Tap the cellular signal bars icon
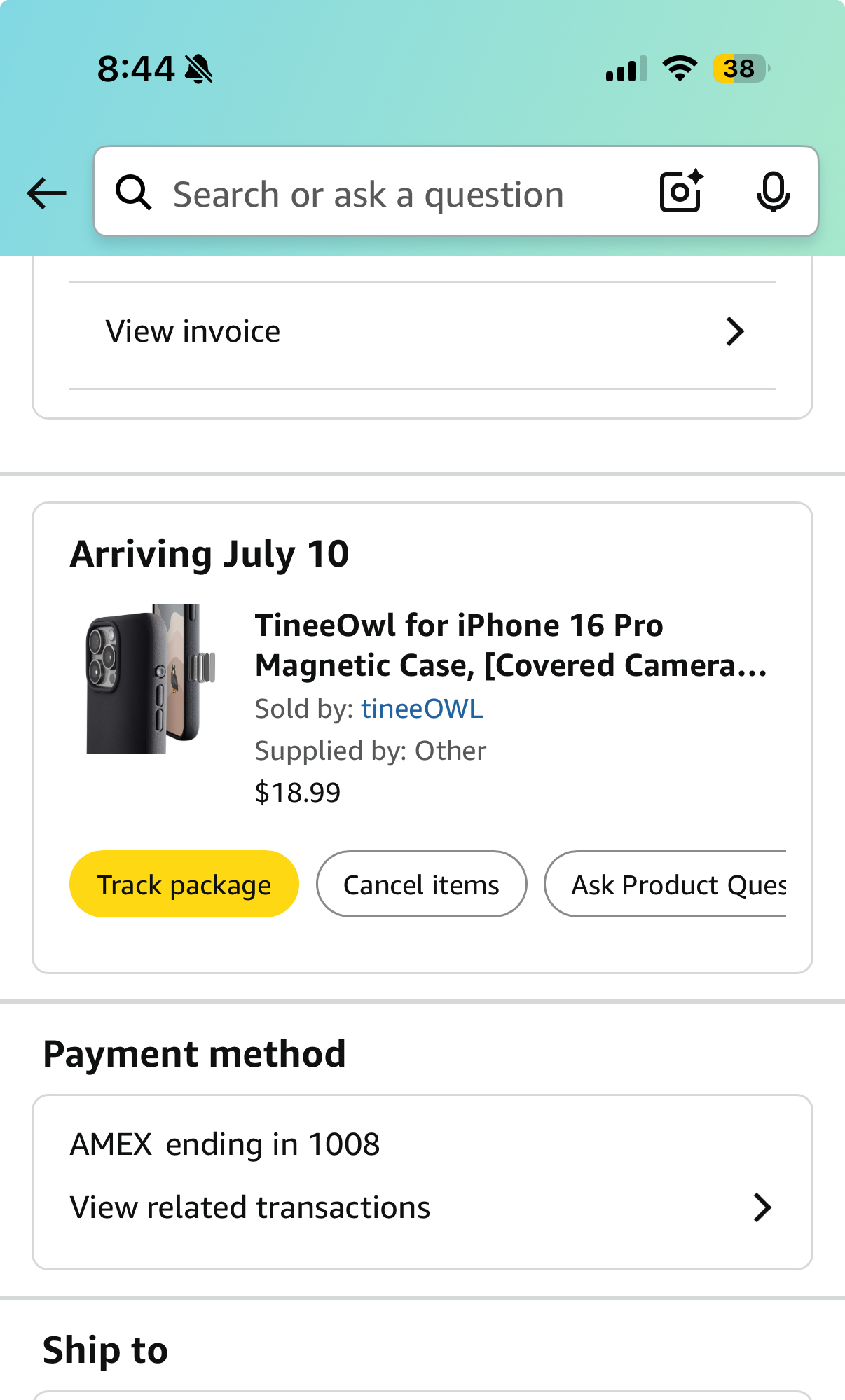Image resolution: width=845 pixels, height=1400 pixels. [x=626, y=69]
